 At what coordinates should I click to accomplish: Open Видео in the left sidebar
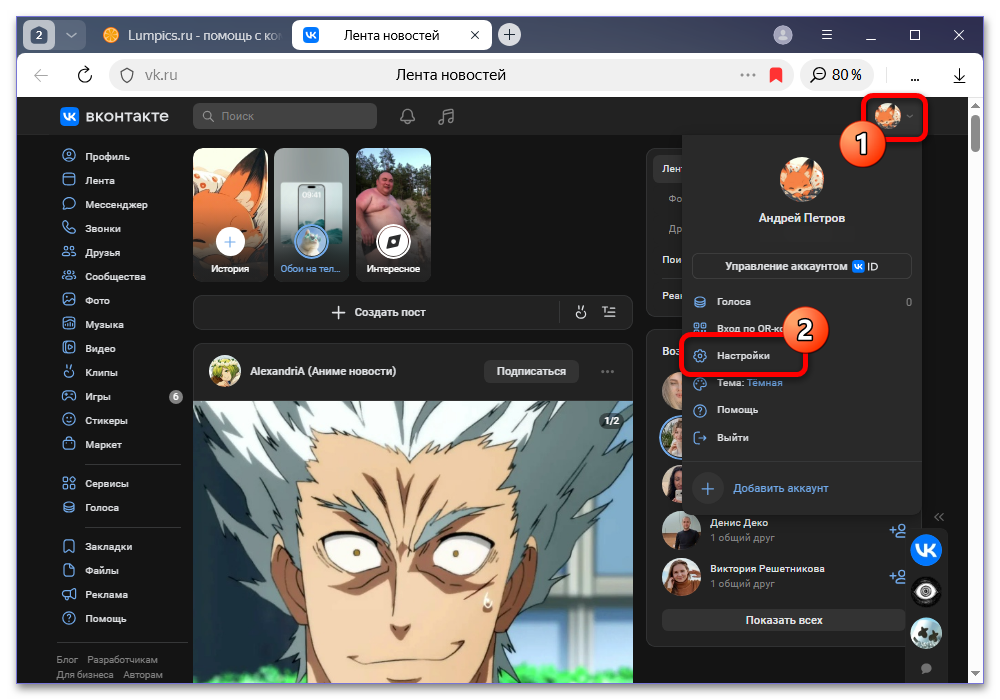click(x=89, y=349)
